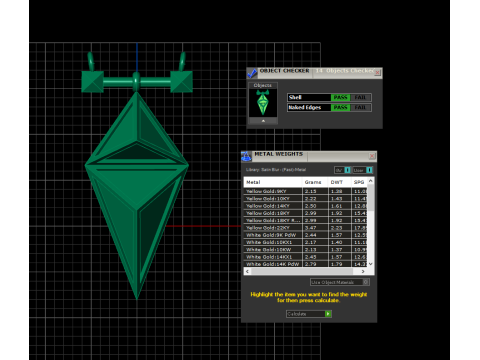Click the 1.61 DWT cell
Image resolution: width=480 pixels, height=360 pixels.
pyautogui.click(x=339, y=206)
